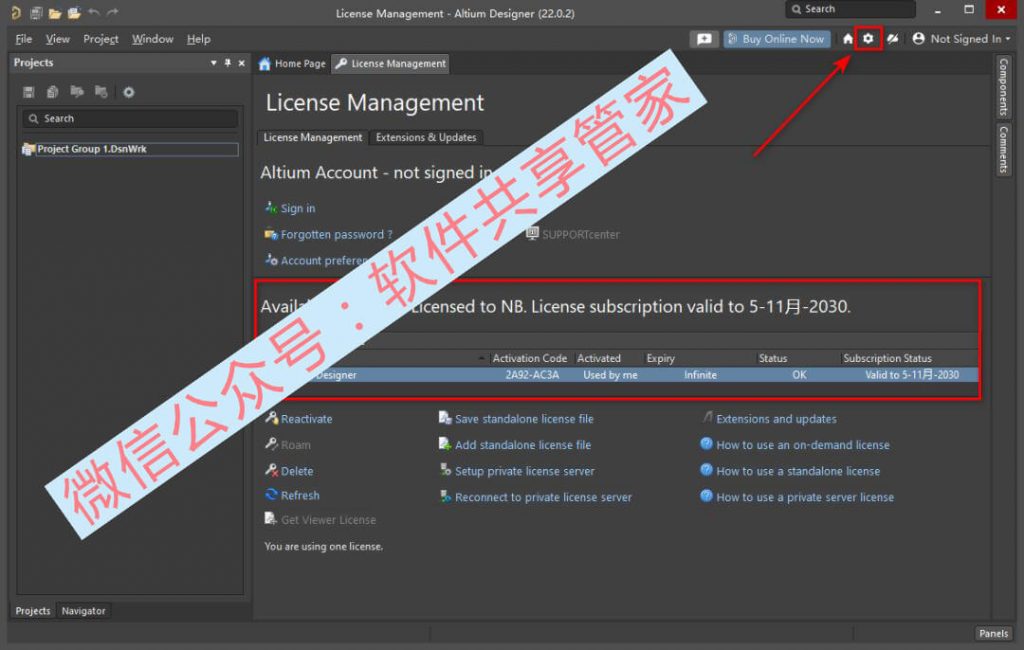The width and height of the screenshot is (1024, 650).
Task: Click the Altium logo icon
Action: pos(16,12)
